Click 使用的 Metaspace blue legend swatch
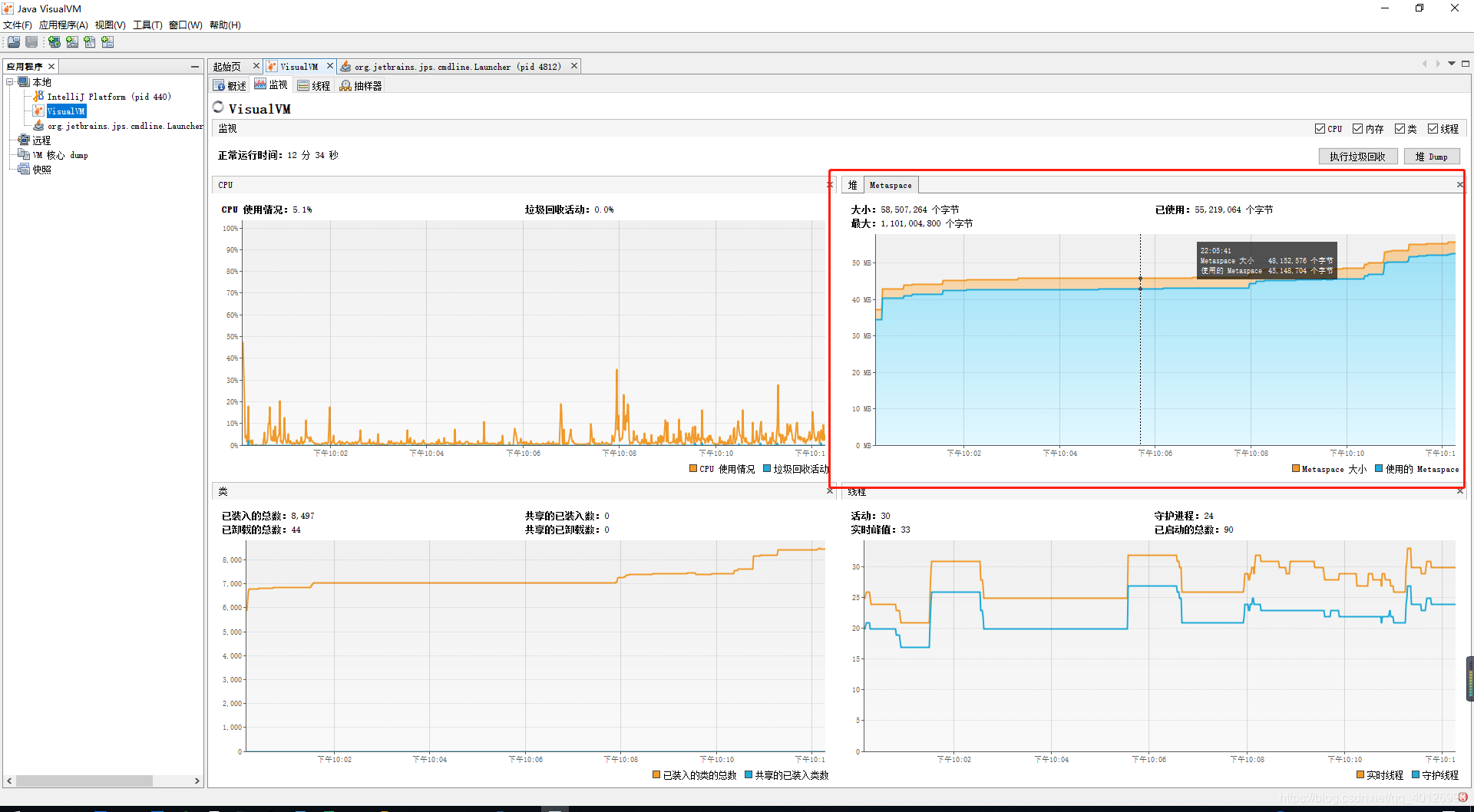The image size is (1474, 812). (x=1379, y=468)
